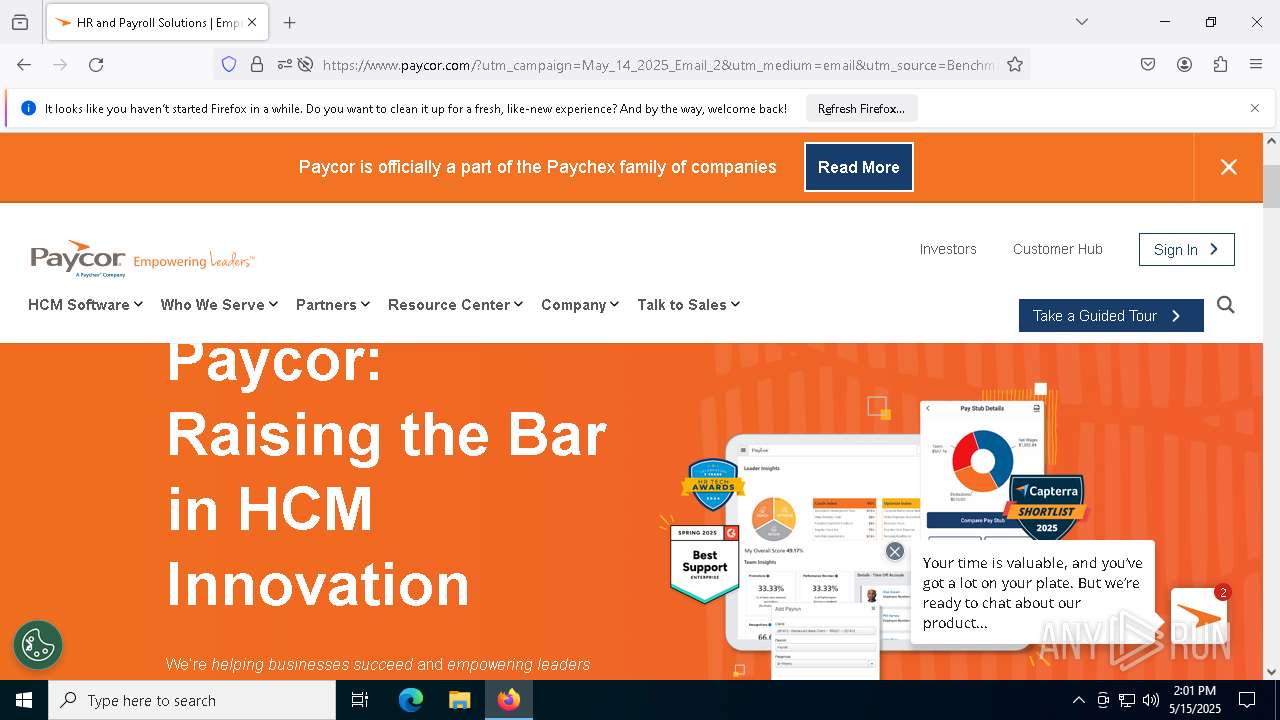
Task: Expand Resource Center menu
Action: [x=455, y=305]
